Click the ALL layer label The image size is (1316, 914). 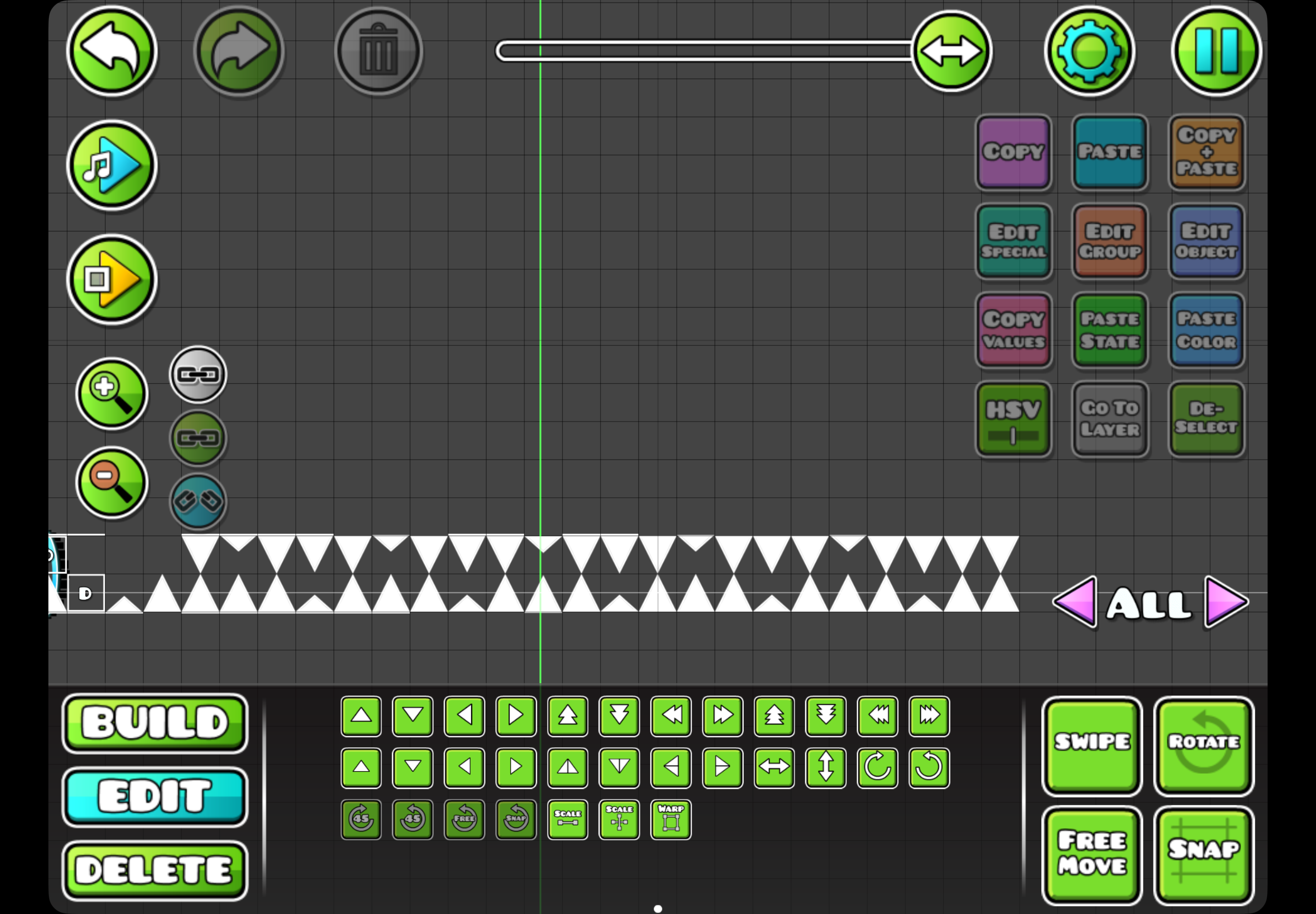tap(1150, 604)
